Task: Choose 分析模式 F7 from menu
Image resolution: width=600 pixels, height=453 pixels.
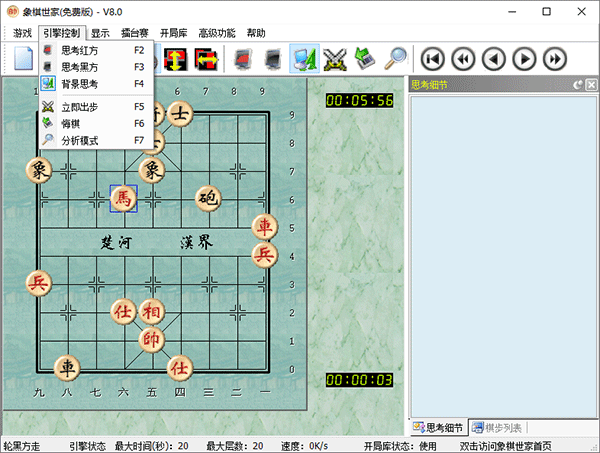Action: point(96,140)
